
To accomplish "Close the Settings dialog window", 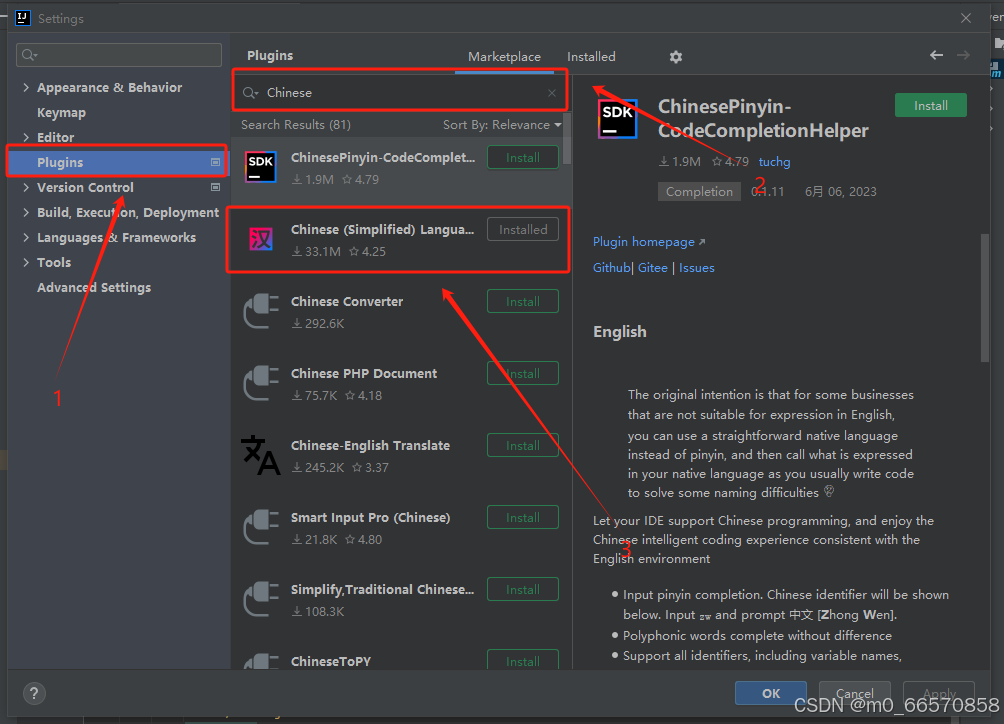I will pyautogui.click(x=966, y=18).
